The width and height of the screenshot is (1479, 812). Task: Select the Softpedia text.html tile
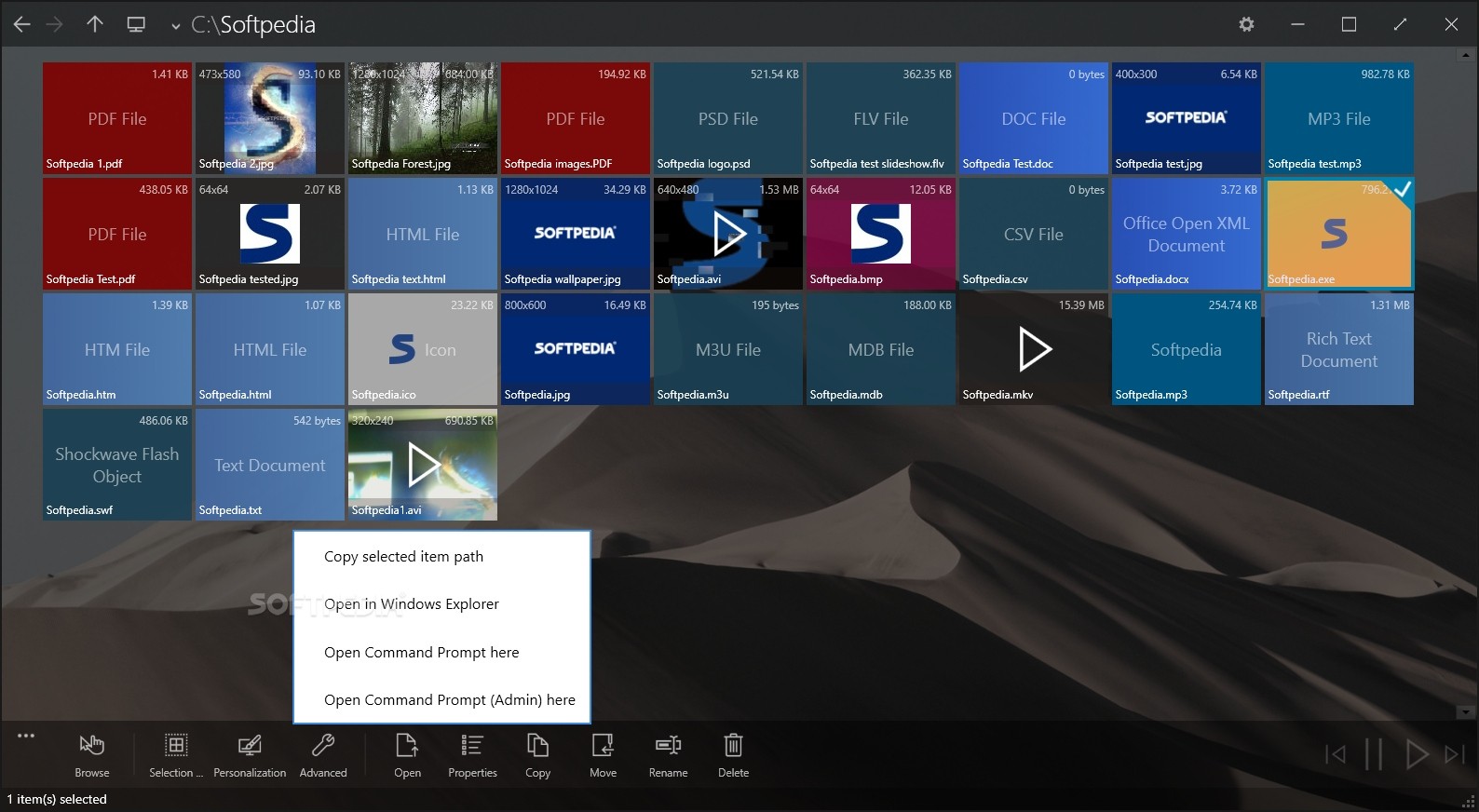(x=423, y=234)
